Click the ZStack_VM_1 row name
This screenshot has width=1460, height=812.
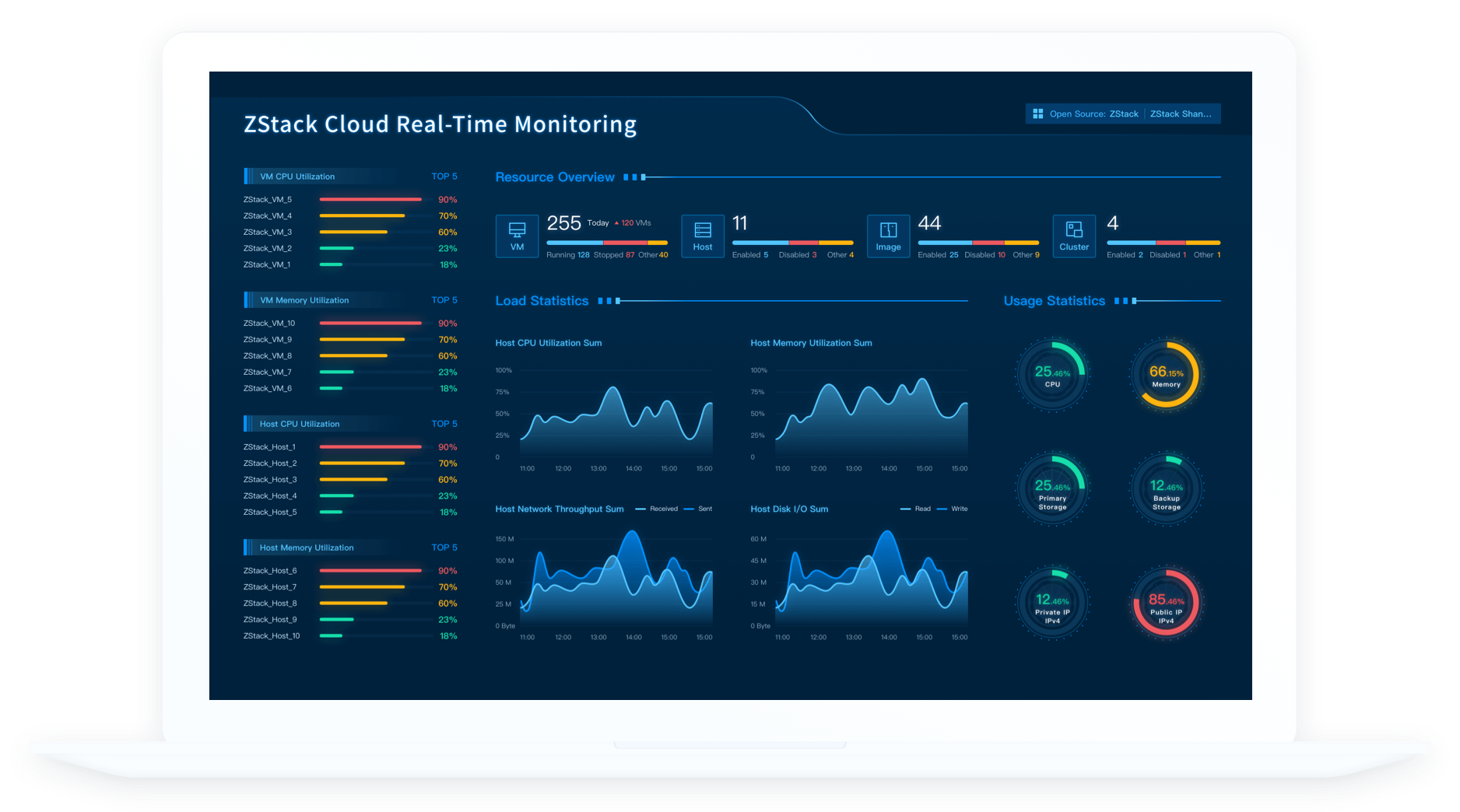click(266, 265)
